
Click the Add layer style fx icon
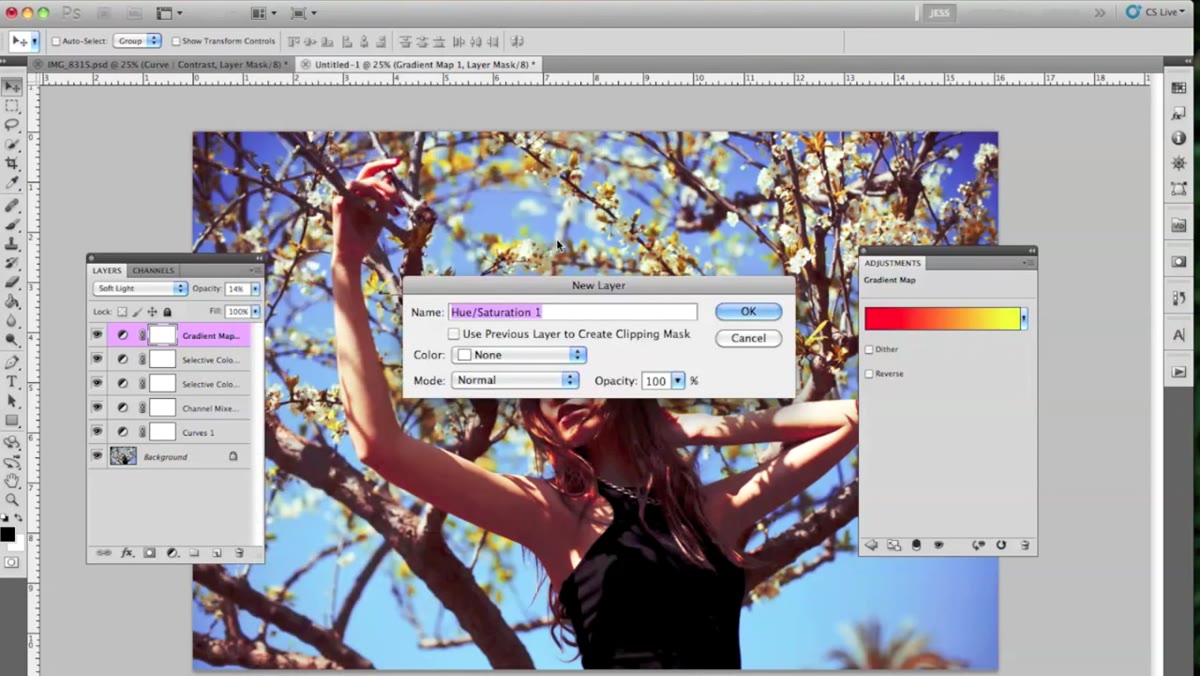click(x=127, y=552)
